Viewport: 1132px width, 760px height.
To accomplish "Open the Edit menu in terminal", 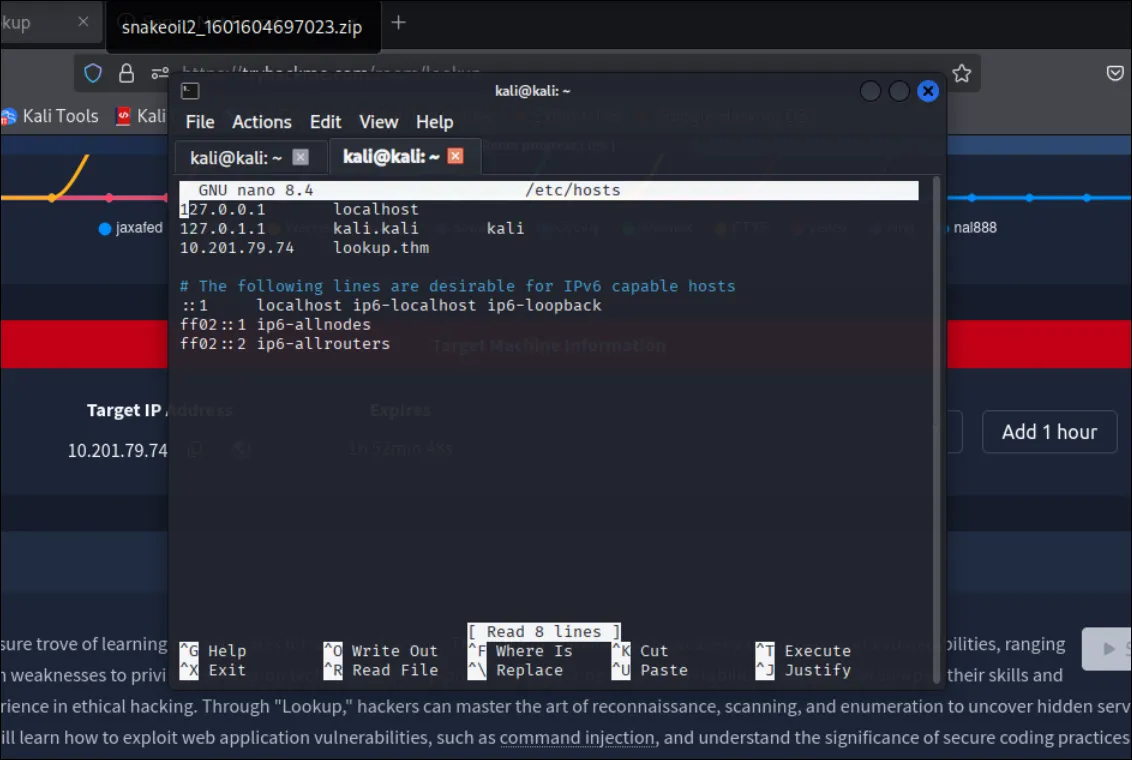I will coord(325,122).
